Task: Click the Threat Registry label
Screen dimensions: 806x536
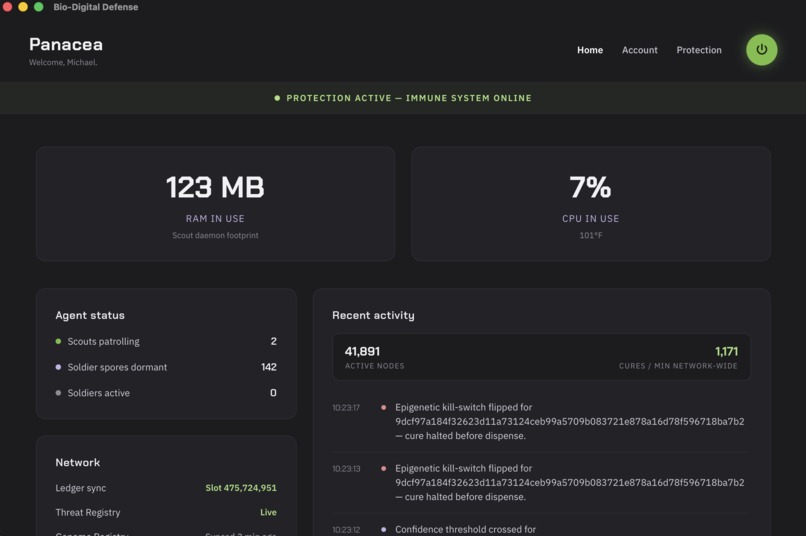Action: (x=88, y=512)
